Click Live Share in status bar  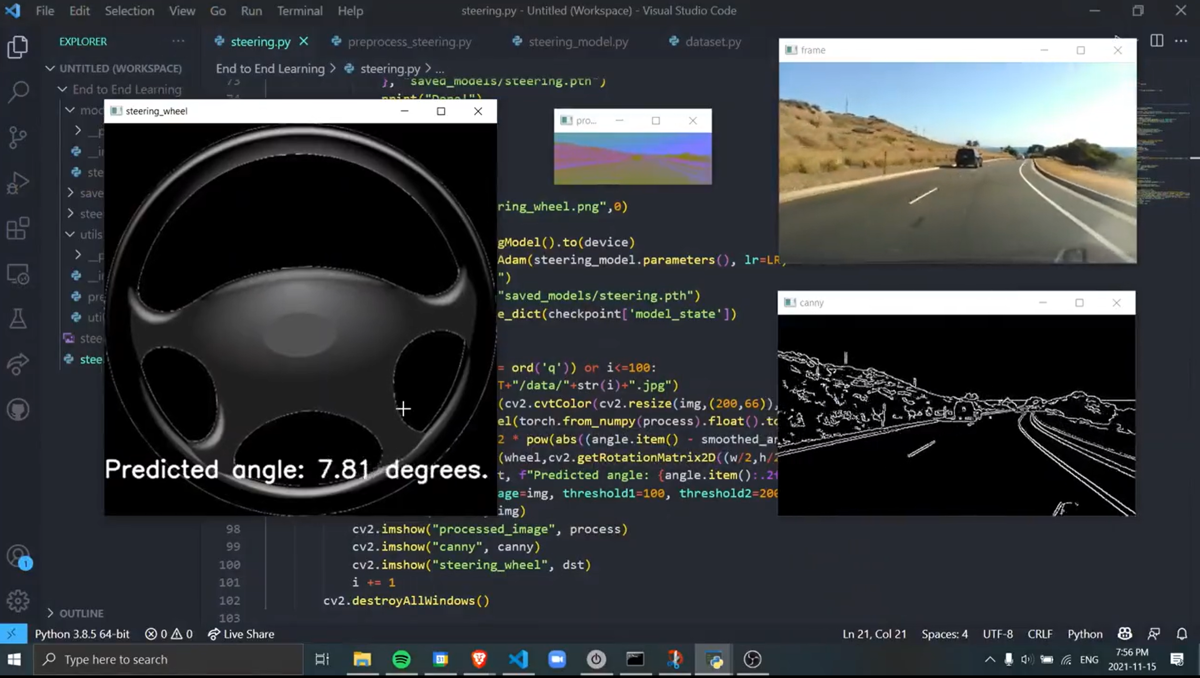(240, 634)
